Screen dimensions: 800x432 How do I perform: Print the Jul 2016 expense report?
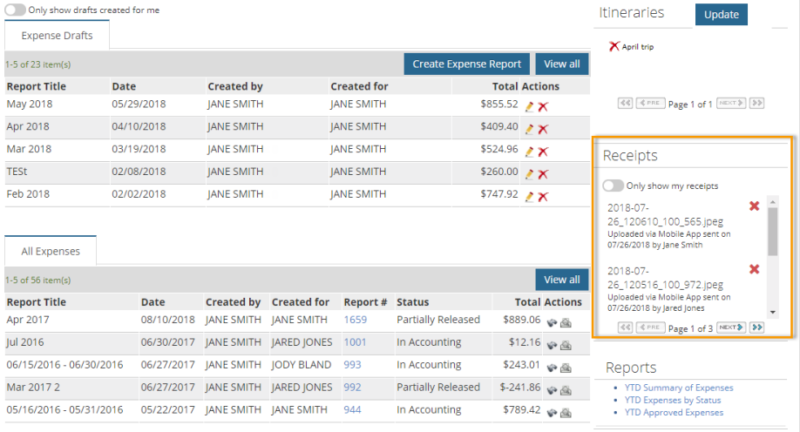[566, 345]
